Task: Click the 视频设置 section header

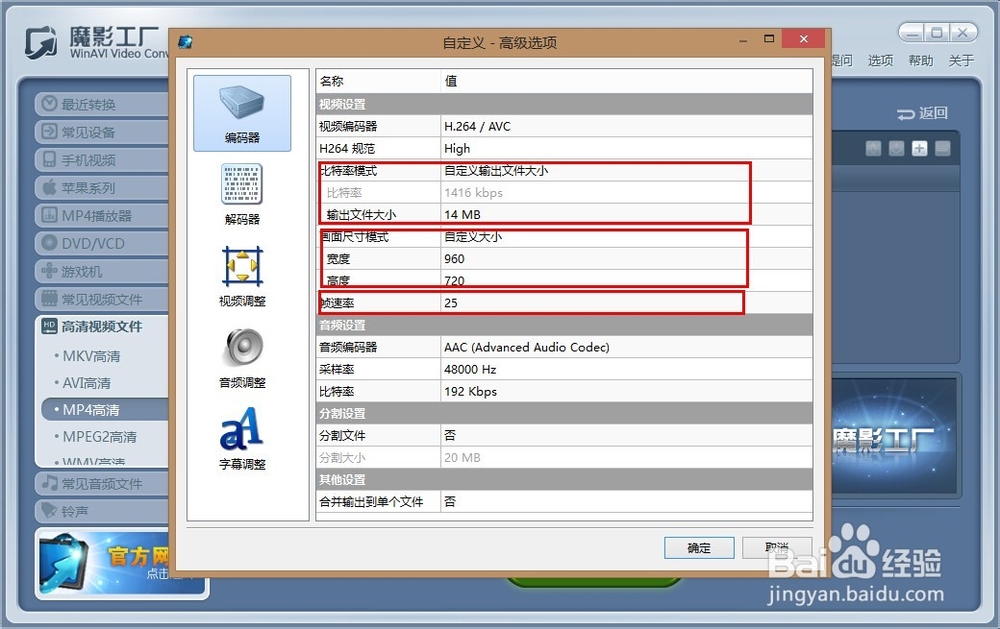Action: tap(564, 104)
